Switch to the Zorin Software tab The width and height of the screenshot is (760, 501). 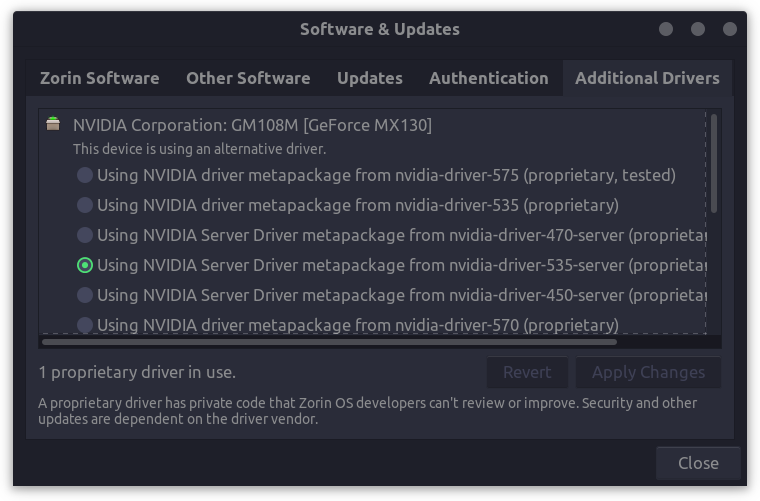point(99,78)
